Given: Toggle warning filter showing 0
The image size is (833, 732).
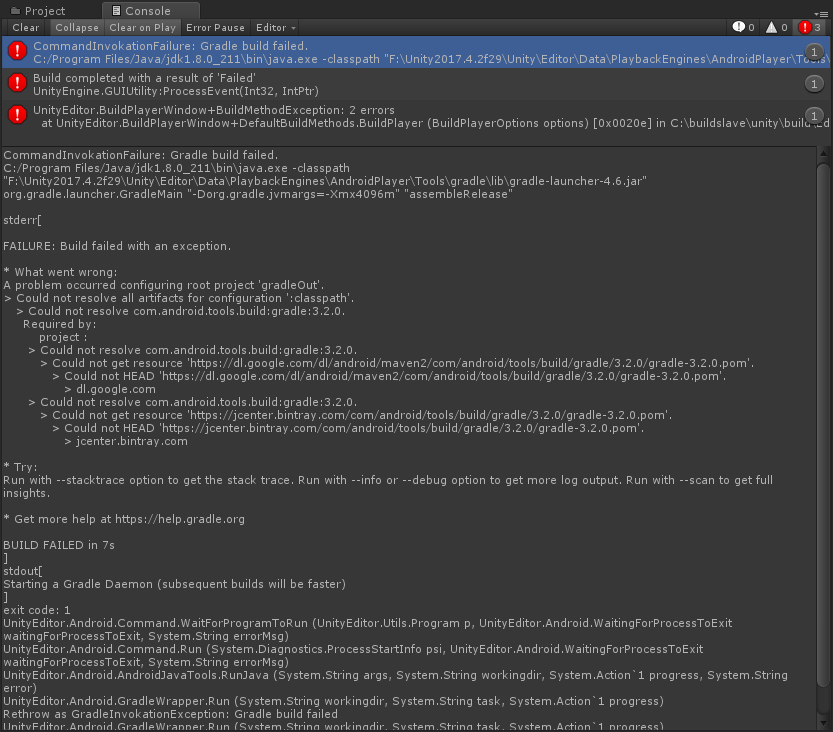Looking at the screenshot, I should tap(776, 27).
